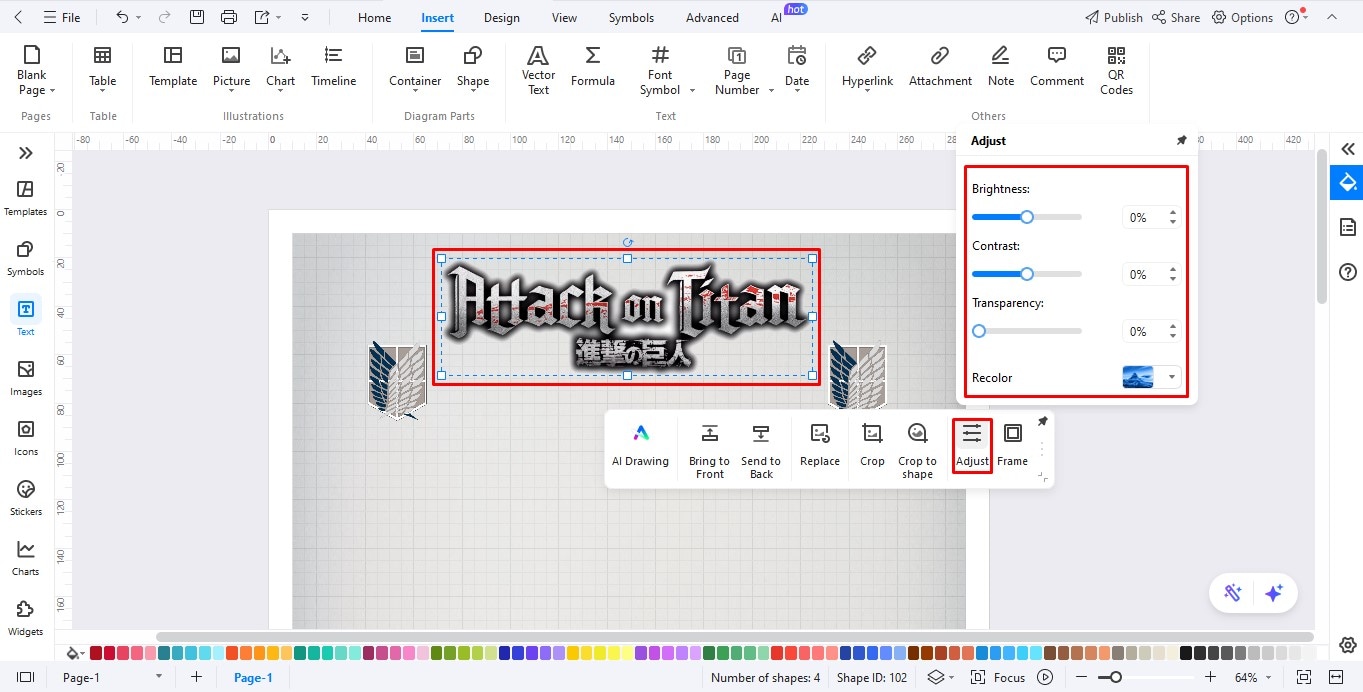1363x692 pixels.
Task: Open Font Symbol tool
Action: tap(660, 70)
